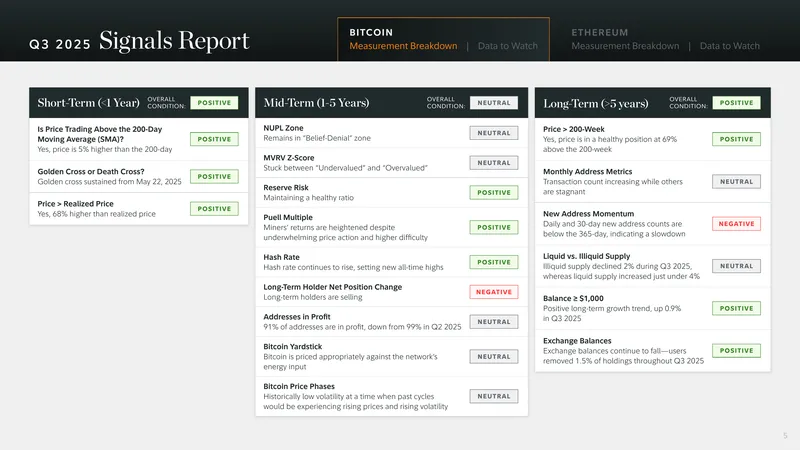Click NEUTRAL badge for Addresses in Profit

click(494, 321)
